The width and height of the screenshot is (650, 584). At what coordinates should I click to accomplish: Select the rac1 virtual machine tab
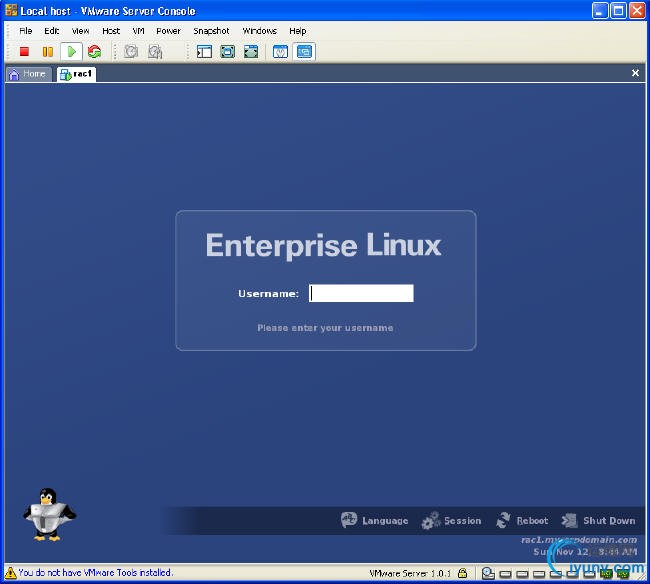76,74
